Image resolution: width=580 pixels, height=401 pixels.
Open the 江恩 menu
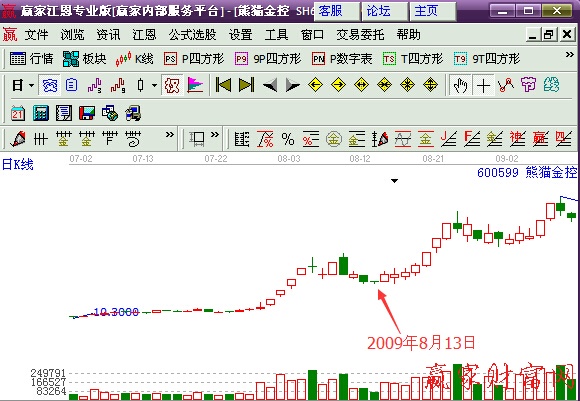pos(144,35)
